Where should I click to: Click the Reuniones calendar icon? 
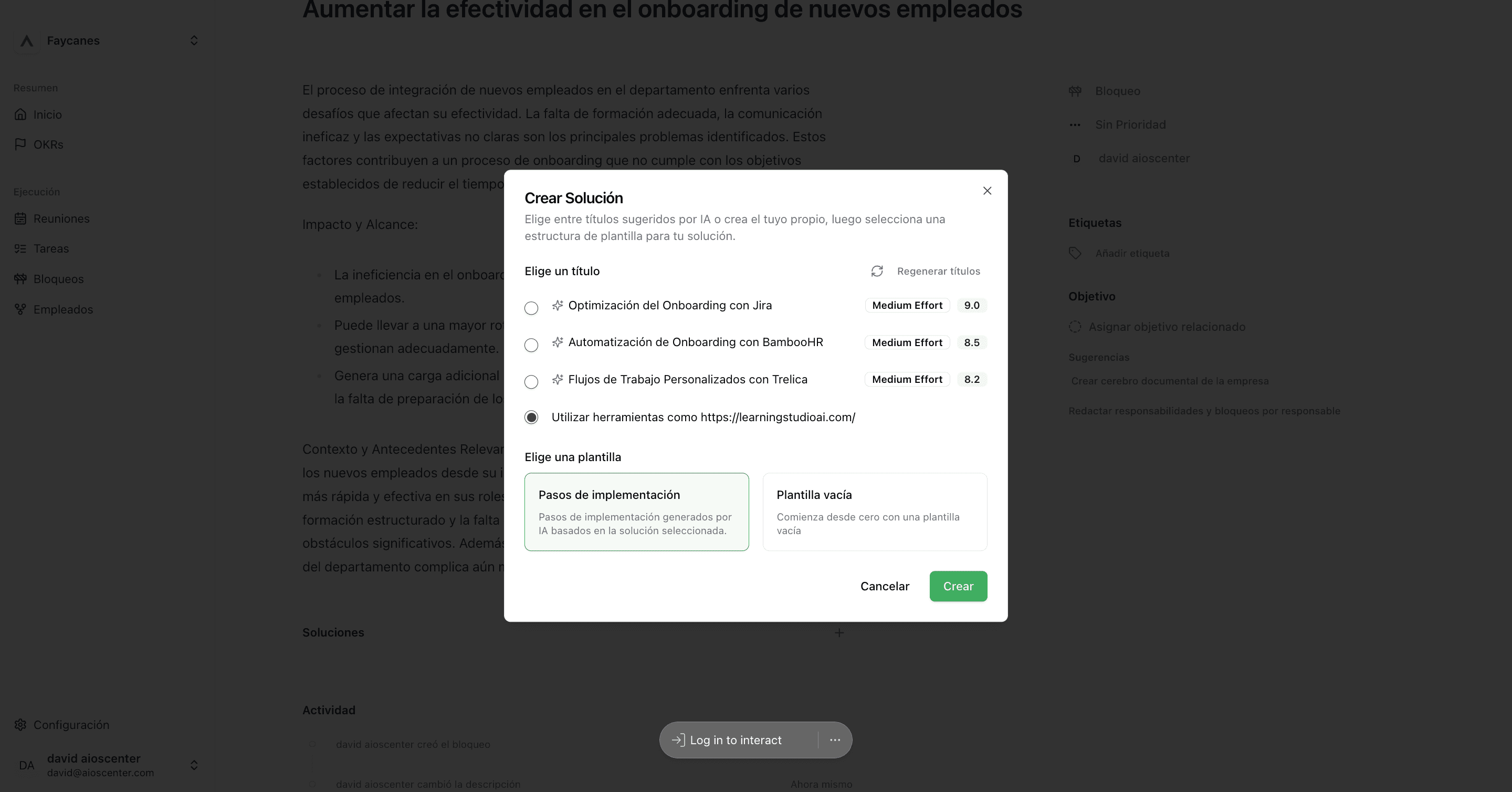tap(20, 218)
